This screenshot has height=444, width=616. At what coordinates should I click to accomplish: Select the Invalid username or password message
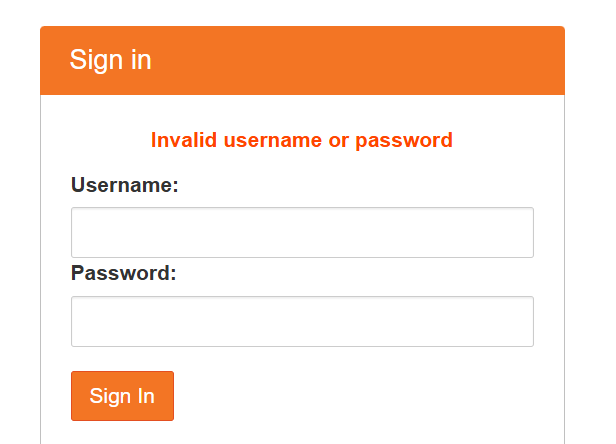click(302, 140)
